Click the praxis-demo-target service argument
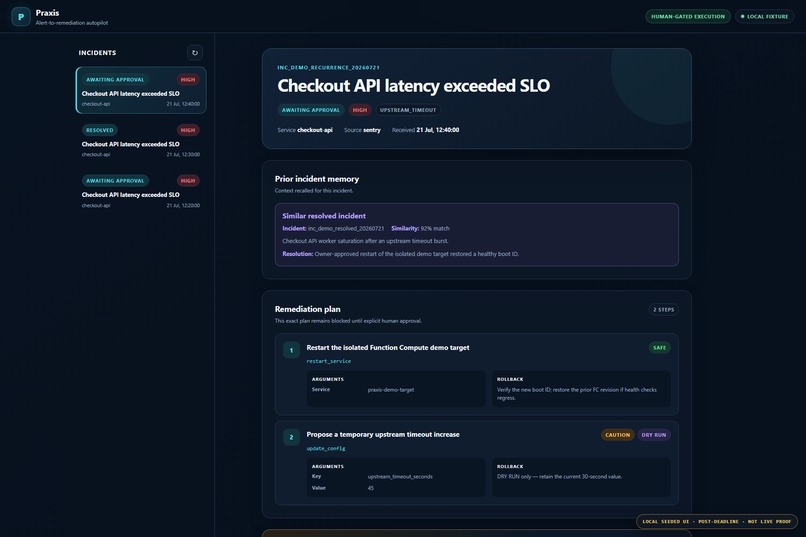The width and height of the screenshot is (806, 537). click(391, 390)
